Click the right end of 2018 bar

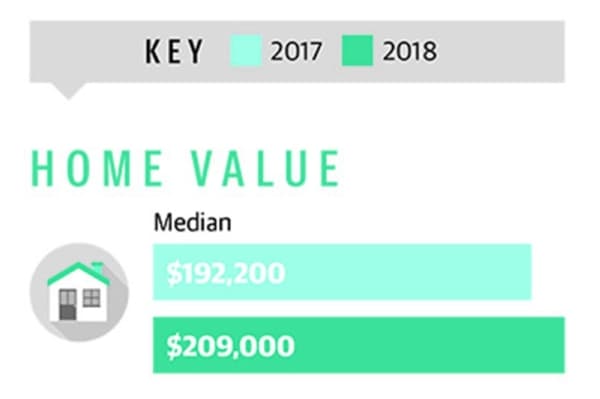click(557, 345)
